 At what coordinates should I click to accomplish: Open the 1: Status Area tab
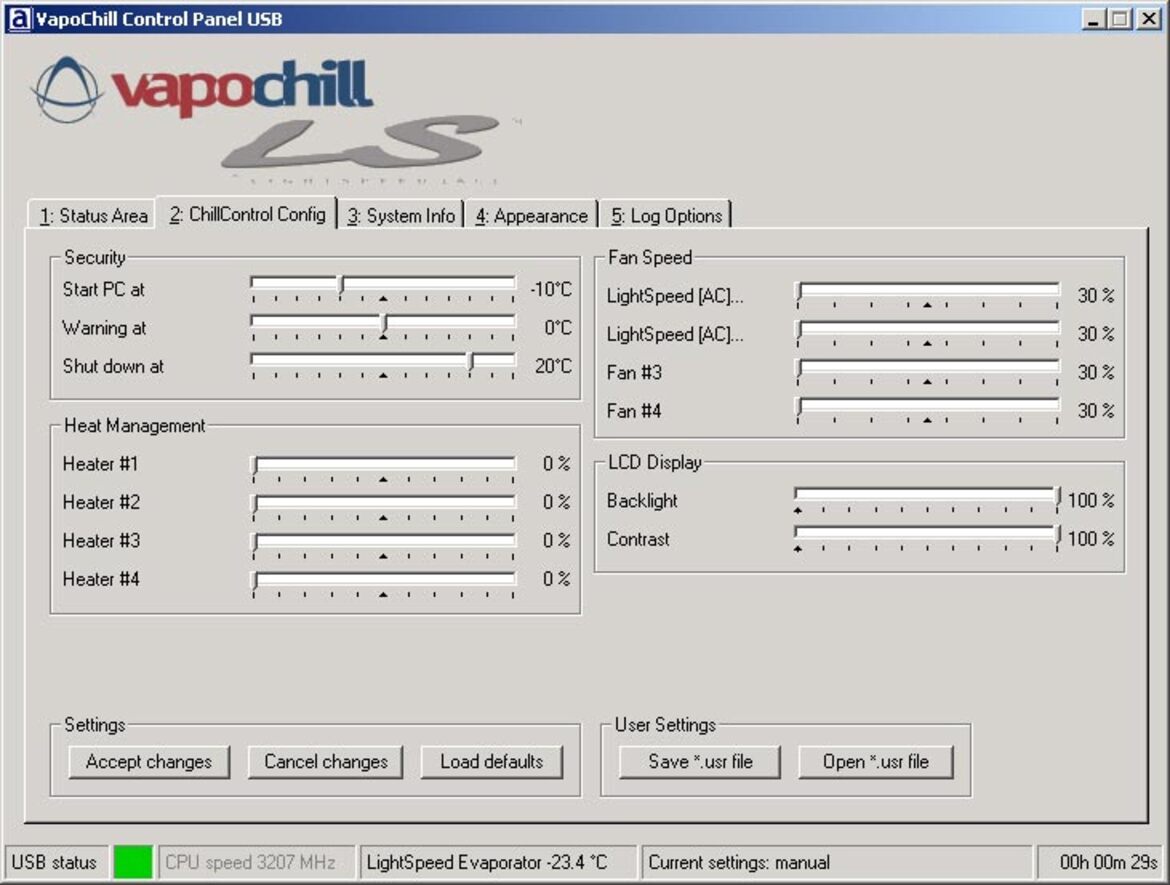93,215
